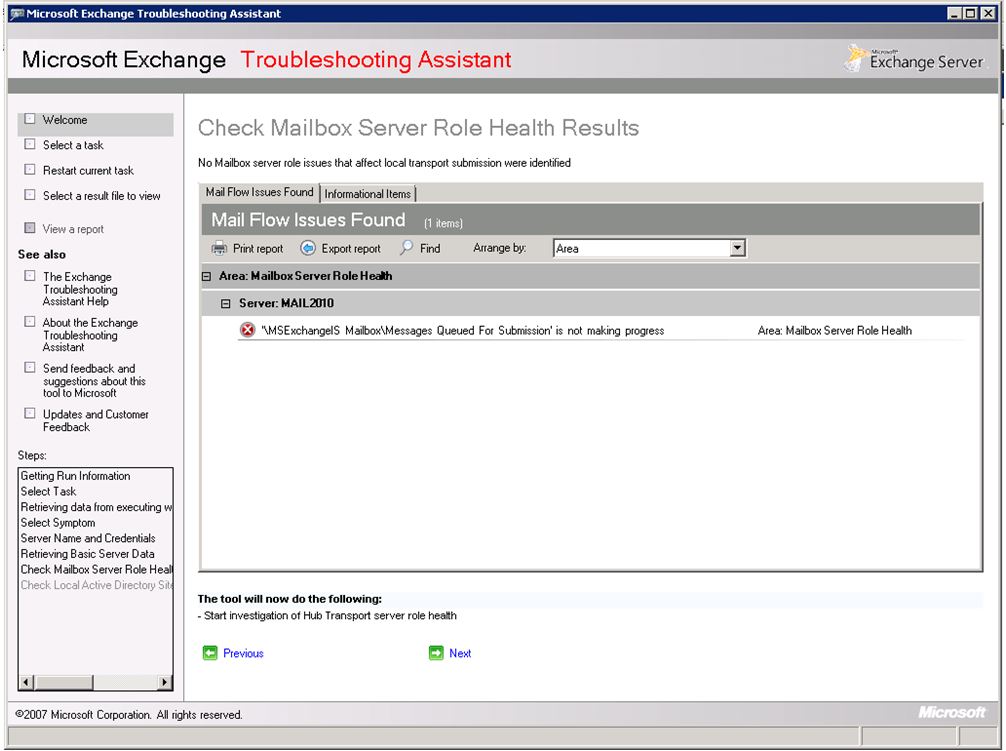The image size is (1006, 751).
Task: Open Updates and Customer Feedback link
Action: 96,421
